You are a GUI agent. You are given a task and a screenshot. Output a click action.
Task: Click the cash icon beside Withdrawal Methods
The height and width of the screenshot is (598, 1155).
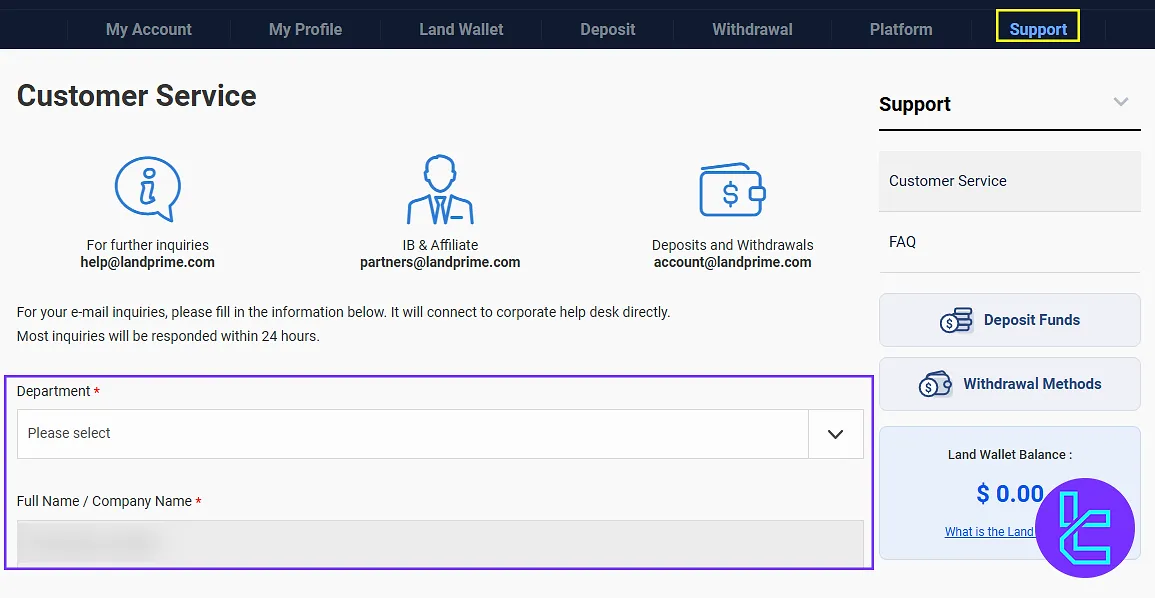coord(935,384)
